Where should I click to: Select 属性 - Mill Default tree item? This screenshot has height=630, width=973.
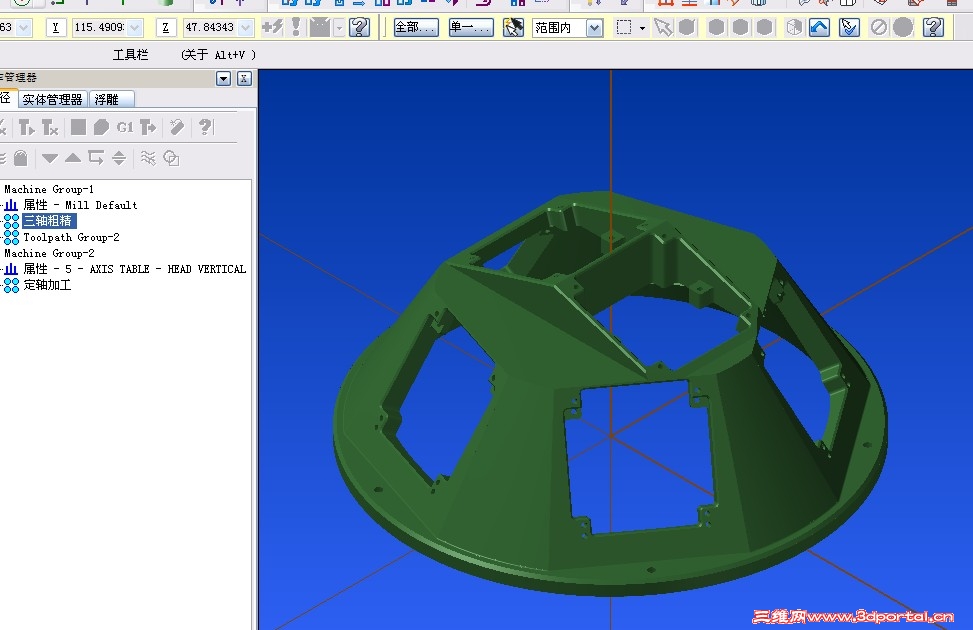pos(80,205)
